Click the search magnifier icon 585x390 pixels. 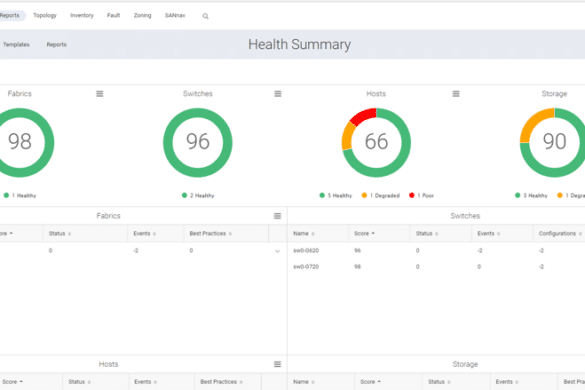coord(205,16)
